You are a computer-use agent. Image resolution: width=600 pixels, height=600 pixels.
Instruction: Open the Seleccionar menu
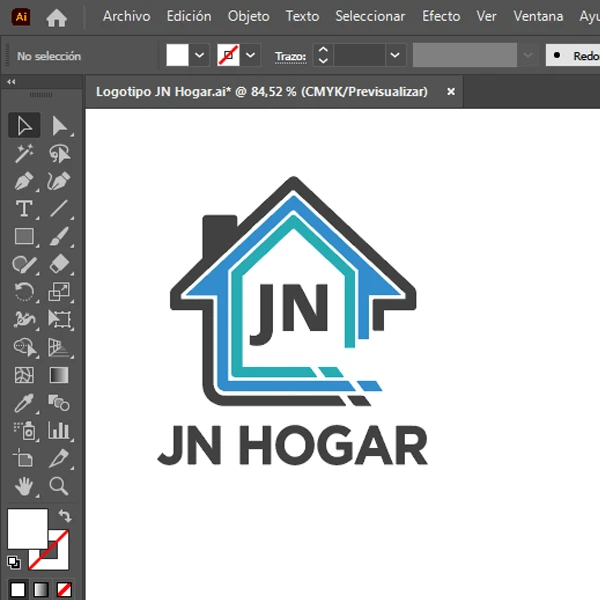click(x=370, y=16)
